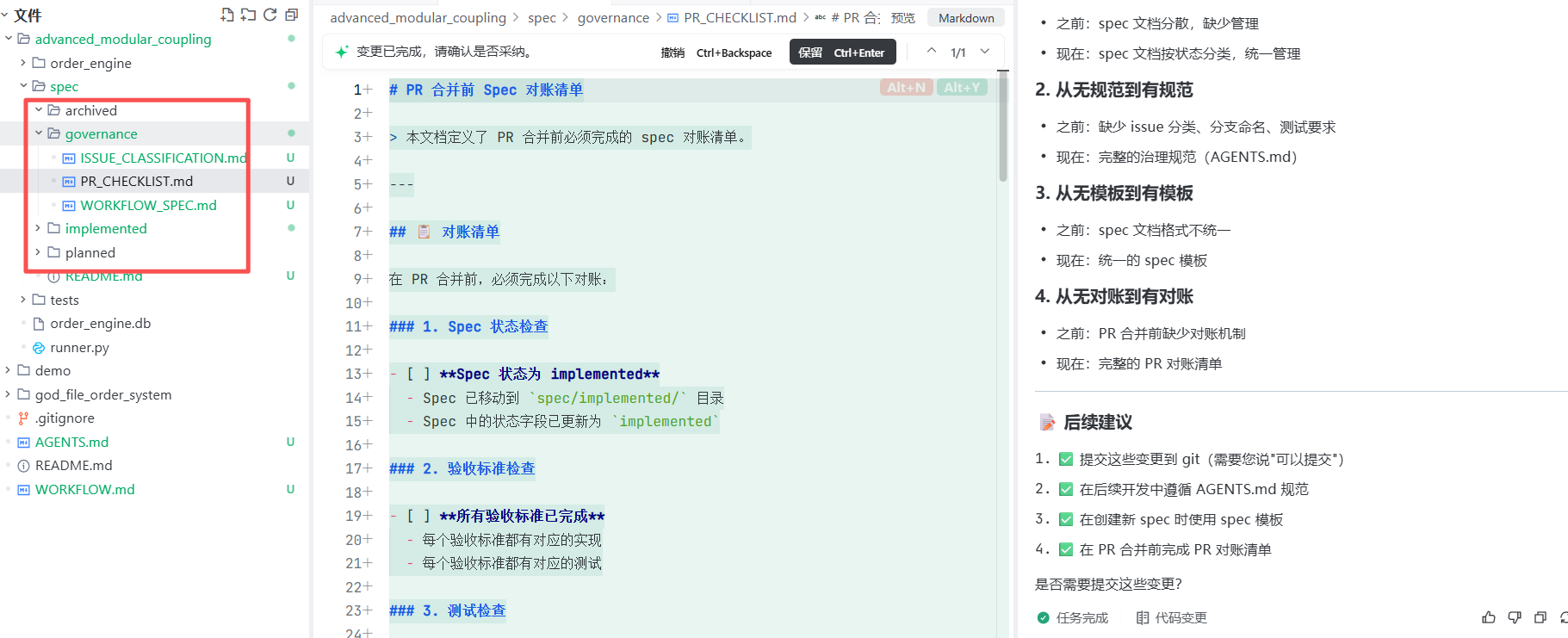Open ISSUE_CLASSIFICATION.md in the tree
1568x638 pixels.
[163, 158]
